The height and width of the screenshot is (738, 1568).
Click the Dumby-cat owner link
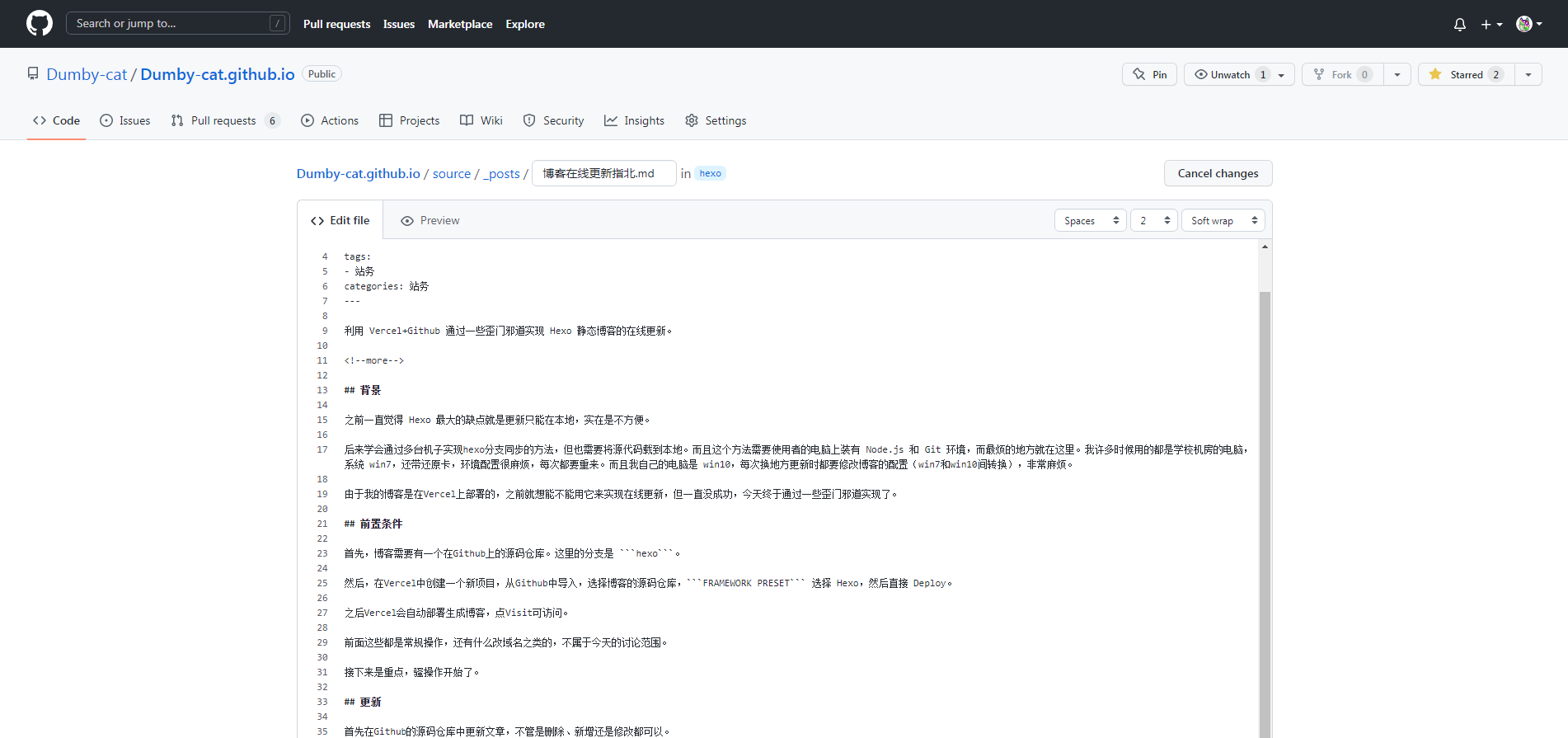point(87,74)
